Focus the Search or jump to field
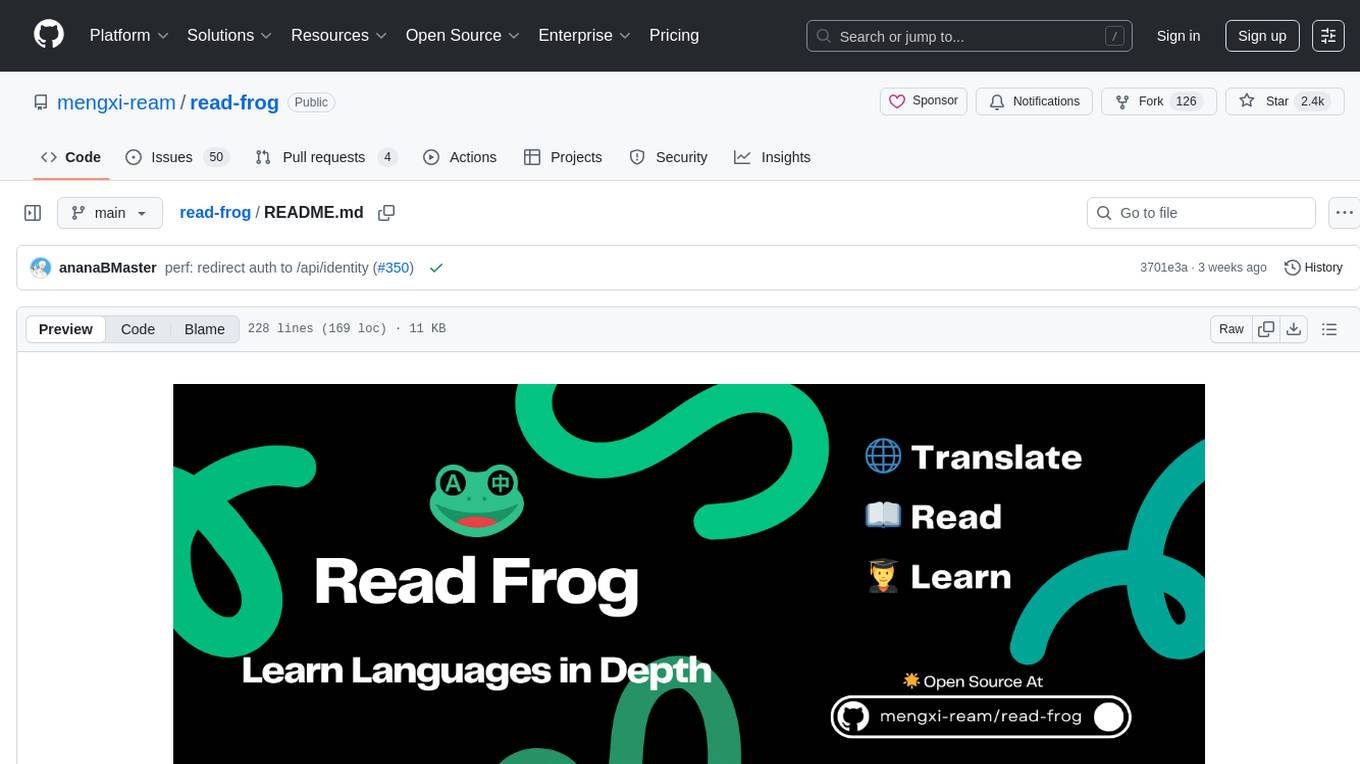 coord(970,36)
